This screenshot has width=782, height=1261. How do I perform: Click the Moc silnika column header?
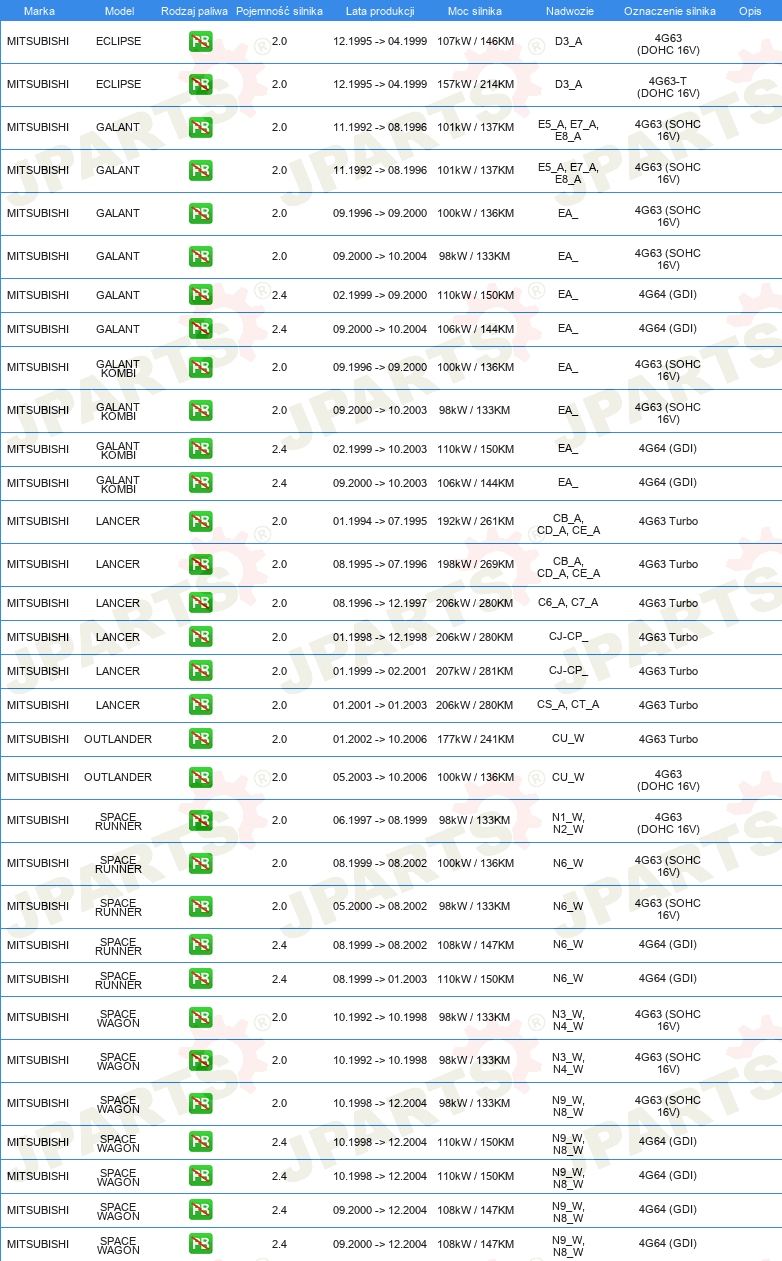click(475, 11)
